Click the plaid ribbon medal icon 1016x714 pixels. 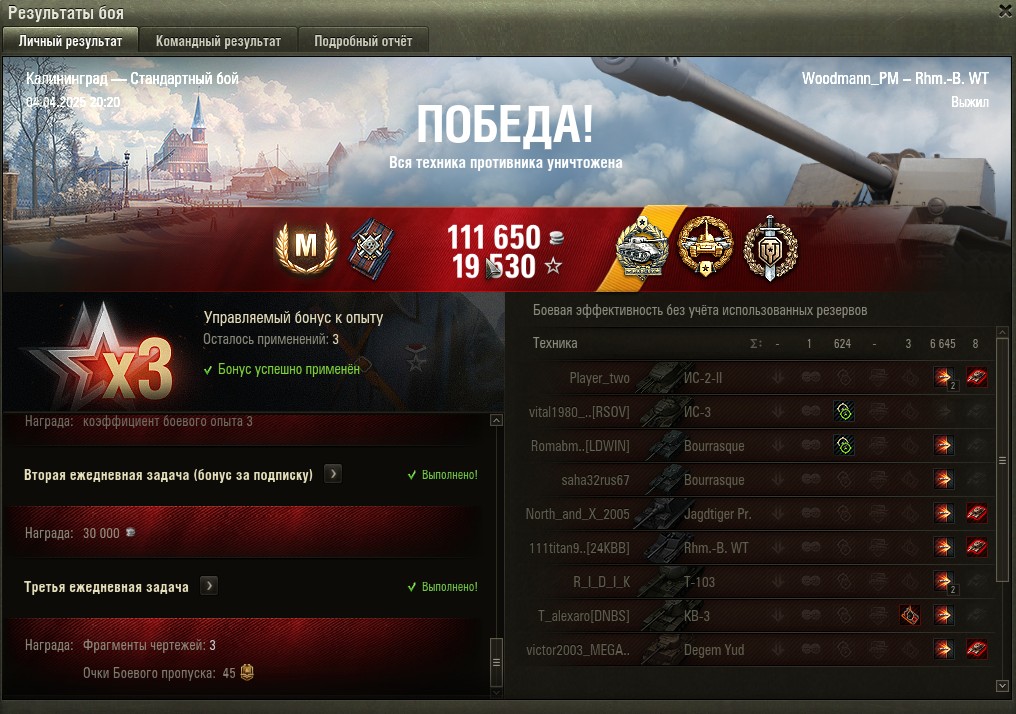pyautogui.click(x=372, y=248)
